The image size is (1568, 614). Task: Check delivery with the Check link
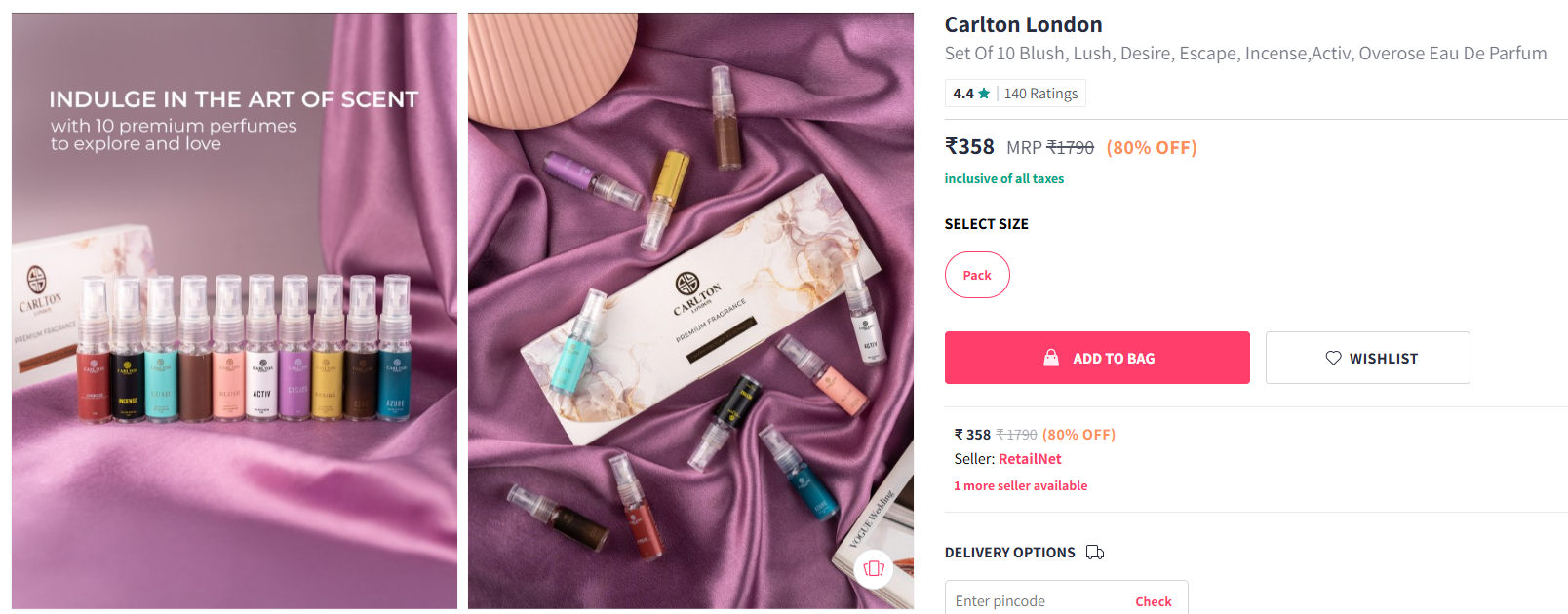click(1154, 601)
